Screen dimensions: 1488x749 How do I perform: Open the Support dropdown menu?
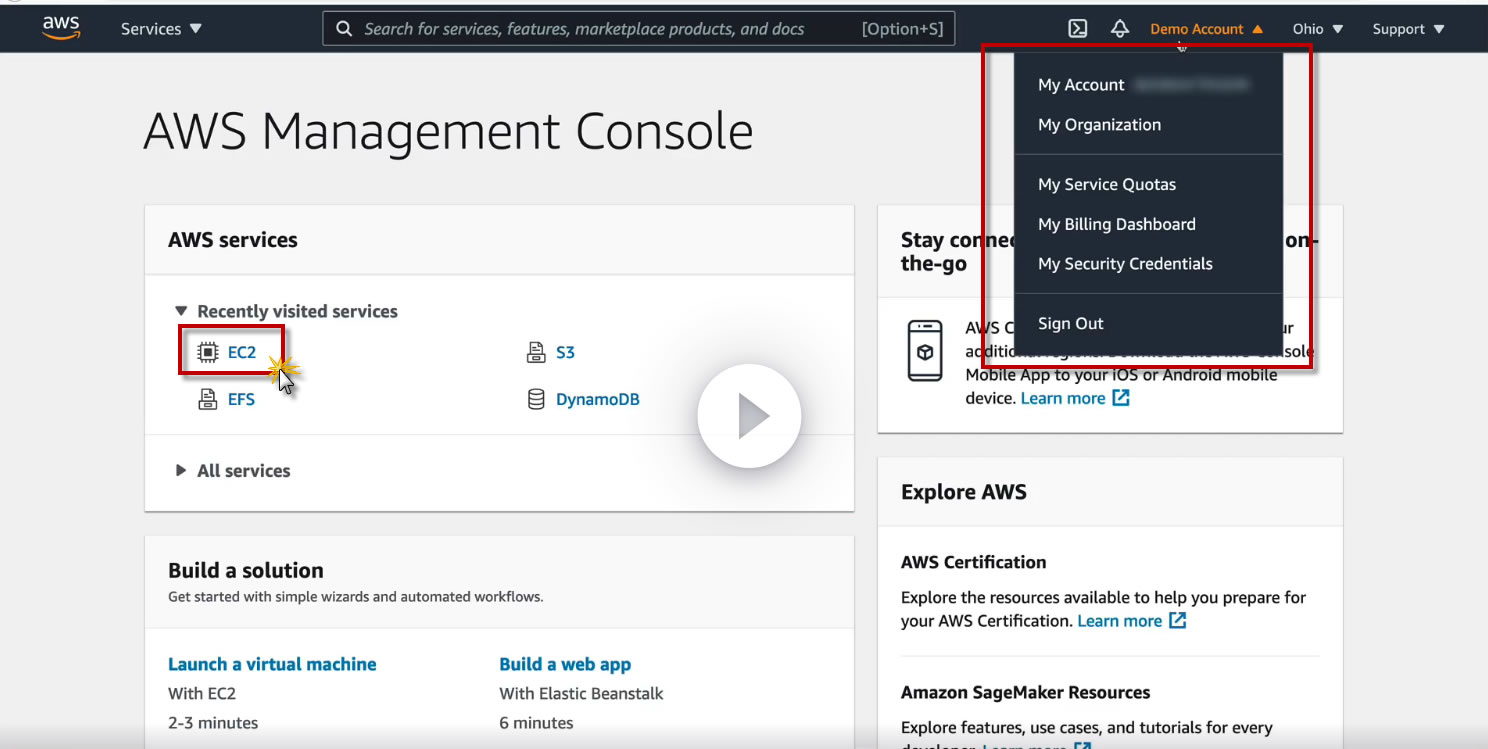(x=1408, y=29)
